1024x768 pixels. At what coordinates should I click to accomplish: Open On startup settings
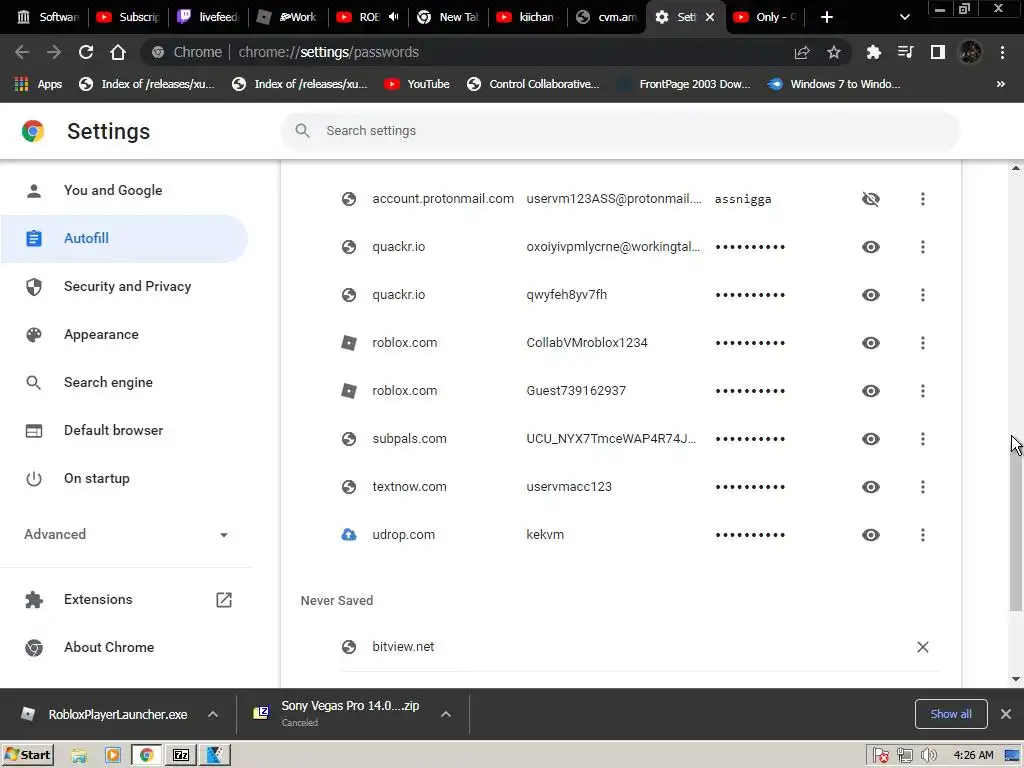point(124,478)
